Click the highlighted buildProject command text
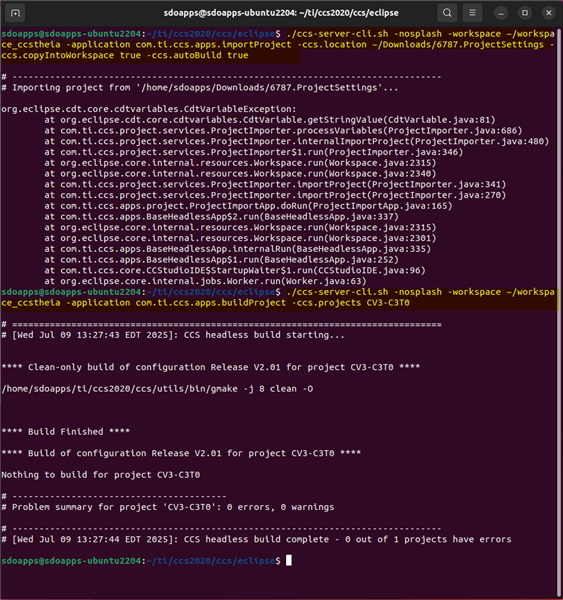 coord(278,297)
